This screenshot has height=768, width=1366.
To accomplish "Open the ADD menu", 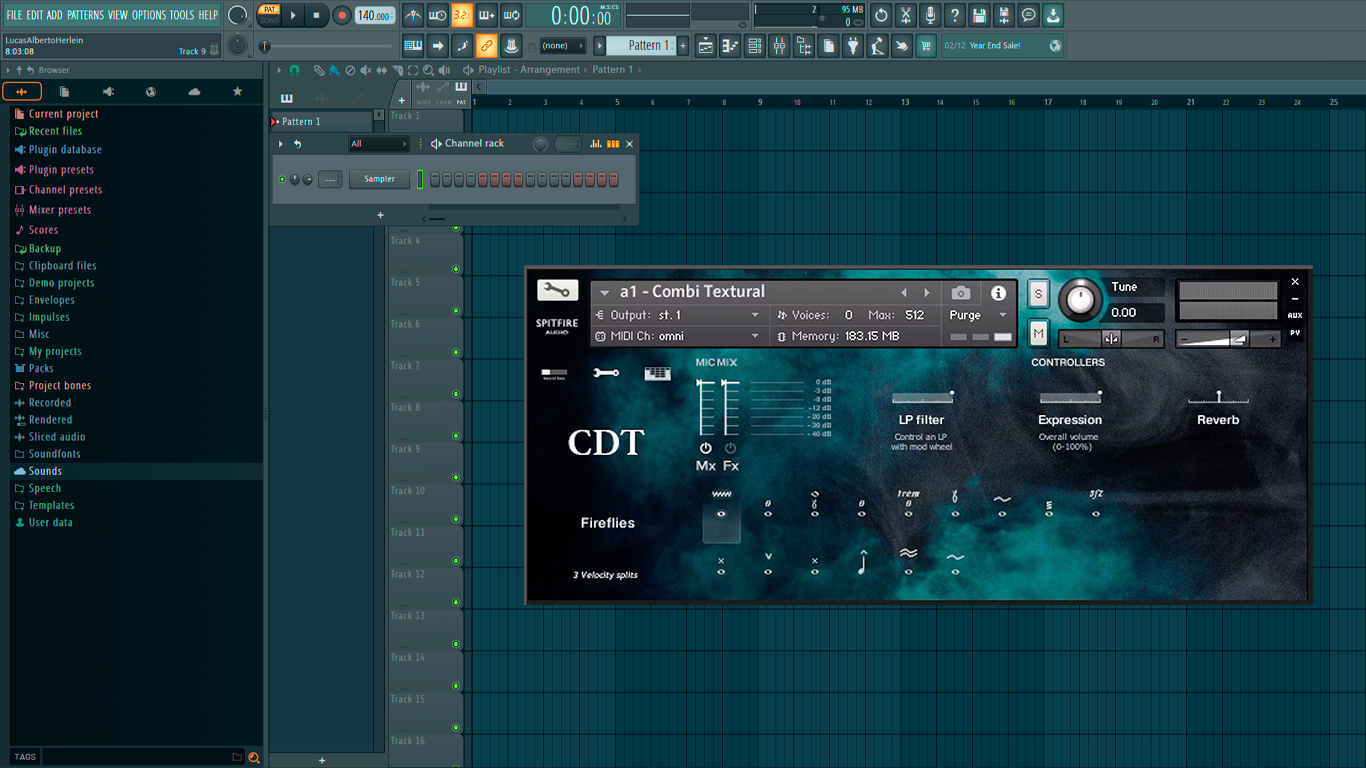I will (54, 15).
